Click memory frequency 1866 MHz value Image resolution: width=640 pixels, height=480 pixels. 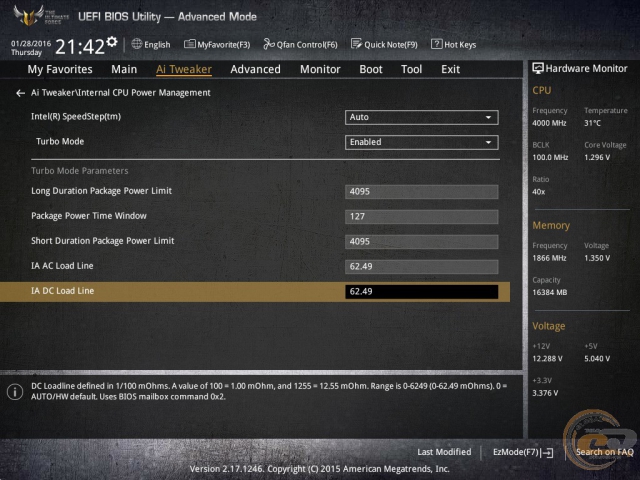point(549,258)
